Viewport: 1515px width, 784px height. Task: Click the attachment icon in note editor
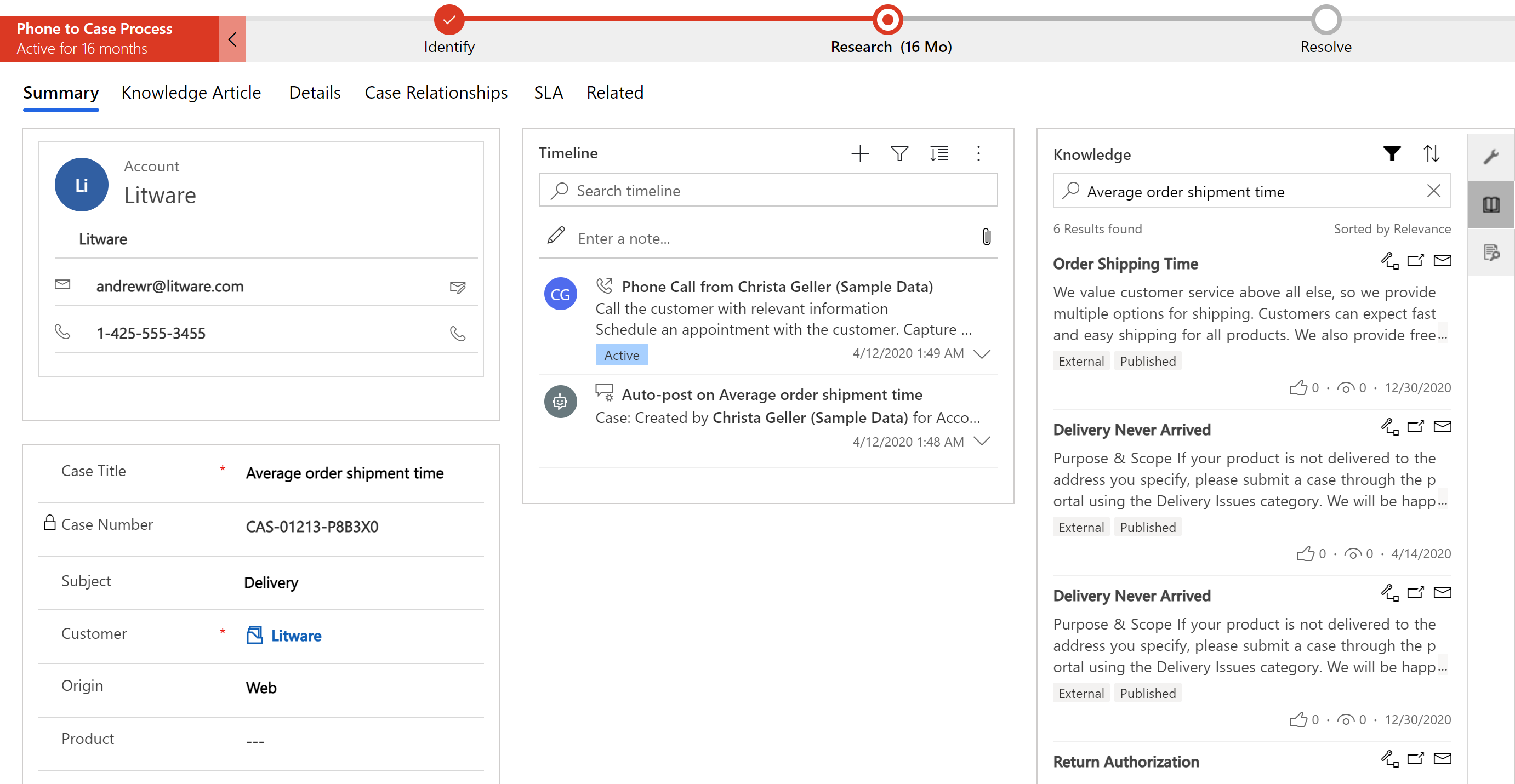click(985, 237)
